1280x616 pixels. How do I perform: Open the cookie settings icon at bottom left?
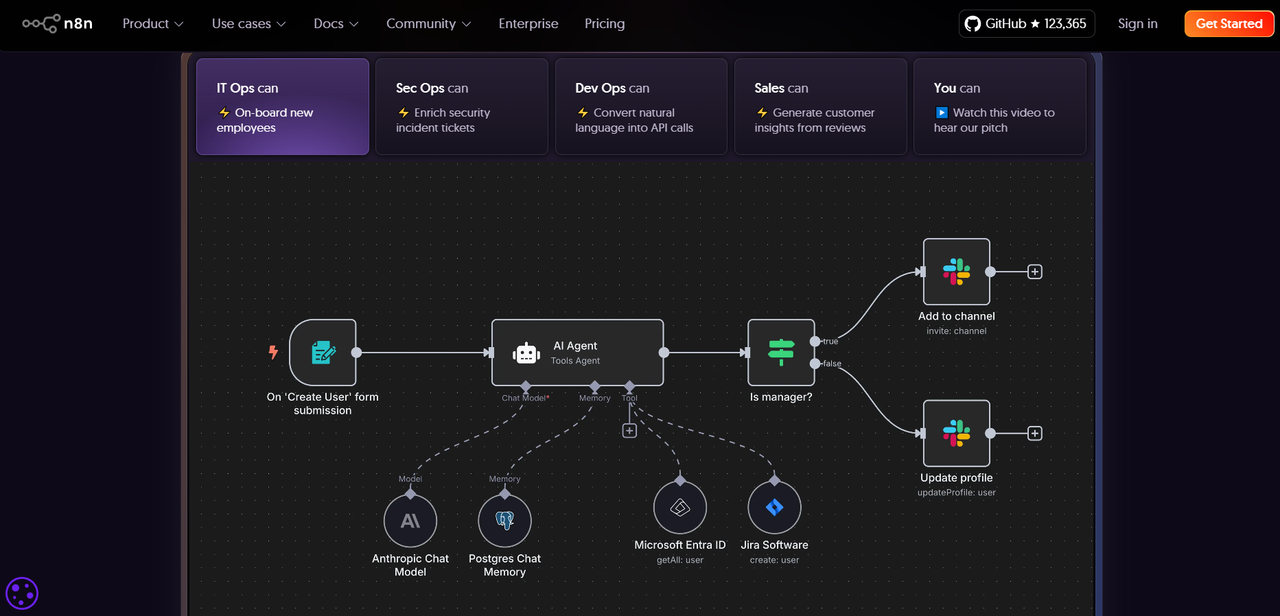[x=22, y=593]
